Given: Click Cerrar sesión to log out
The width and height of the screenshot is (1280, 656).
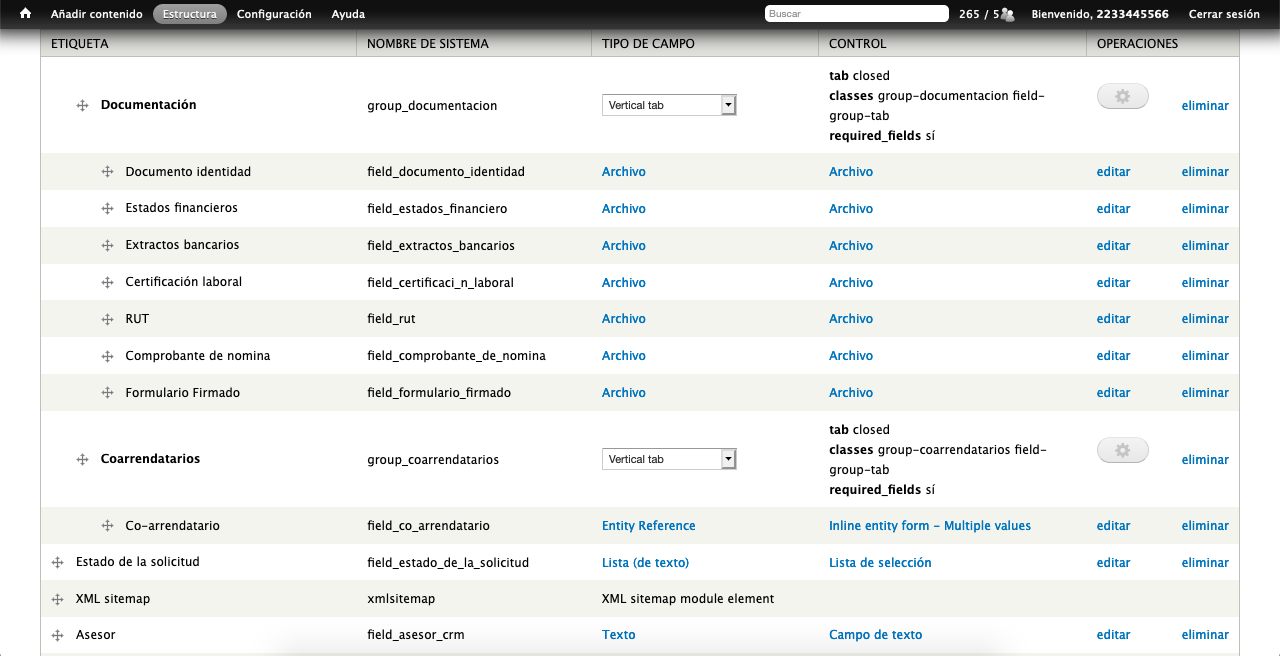Looking at the screenshot, I should 1224,14.
